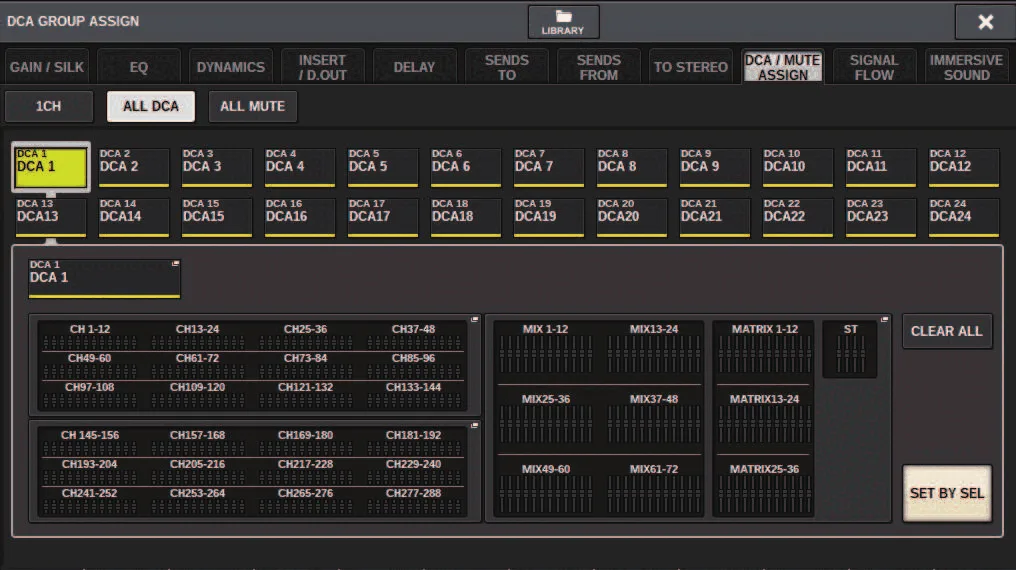
Task: Select the ALL MUTE view button
Action: pos(253,106)
